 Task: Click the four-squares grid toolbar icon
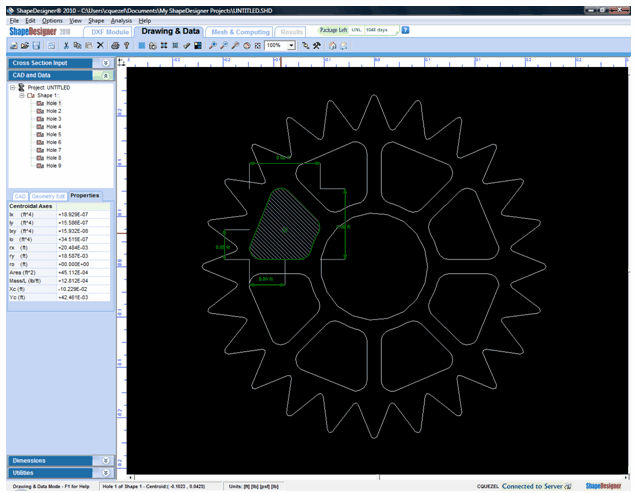pyautogui.click(x=164, y=46)
